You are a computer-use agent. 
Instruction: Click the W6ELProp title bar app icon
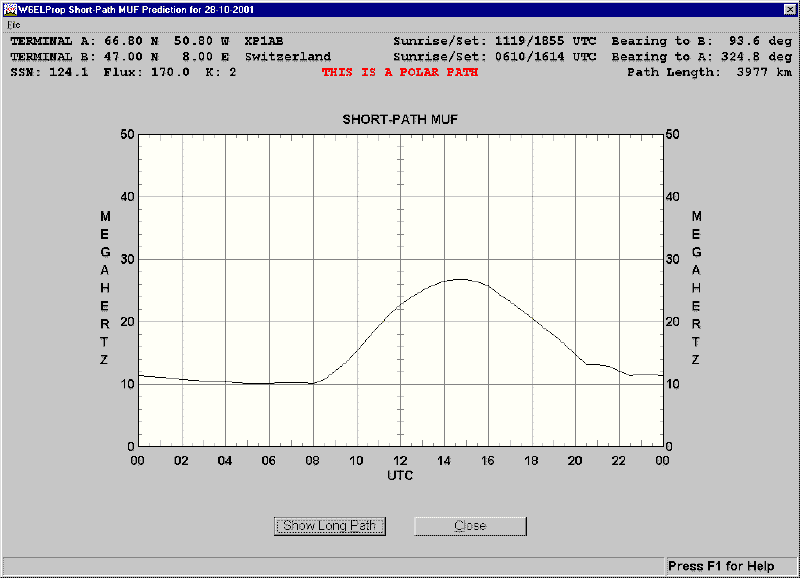pyautogui.click(x=10, y=9)
